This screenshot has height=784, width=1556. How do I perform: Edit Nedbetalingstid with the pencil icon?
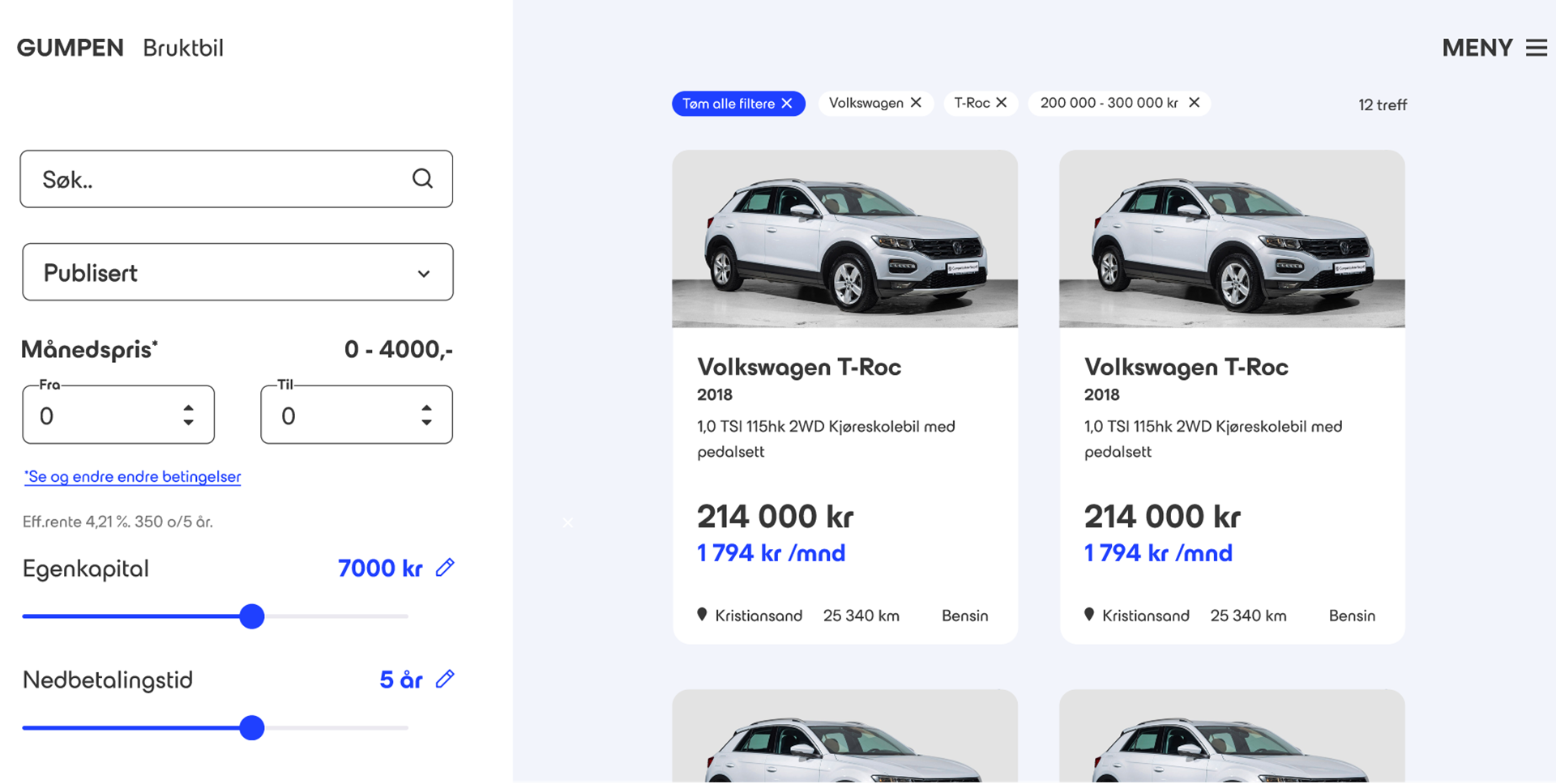pos(445,680)
